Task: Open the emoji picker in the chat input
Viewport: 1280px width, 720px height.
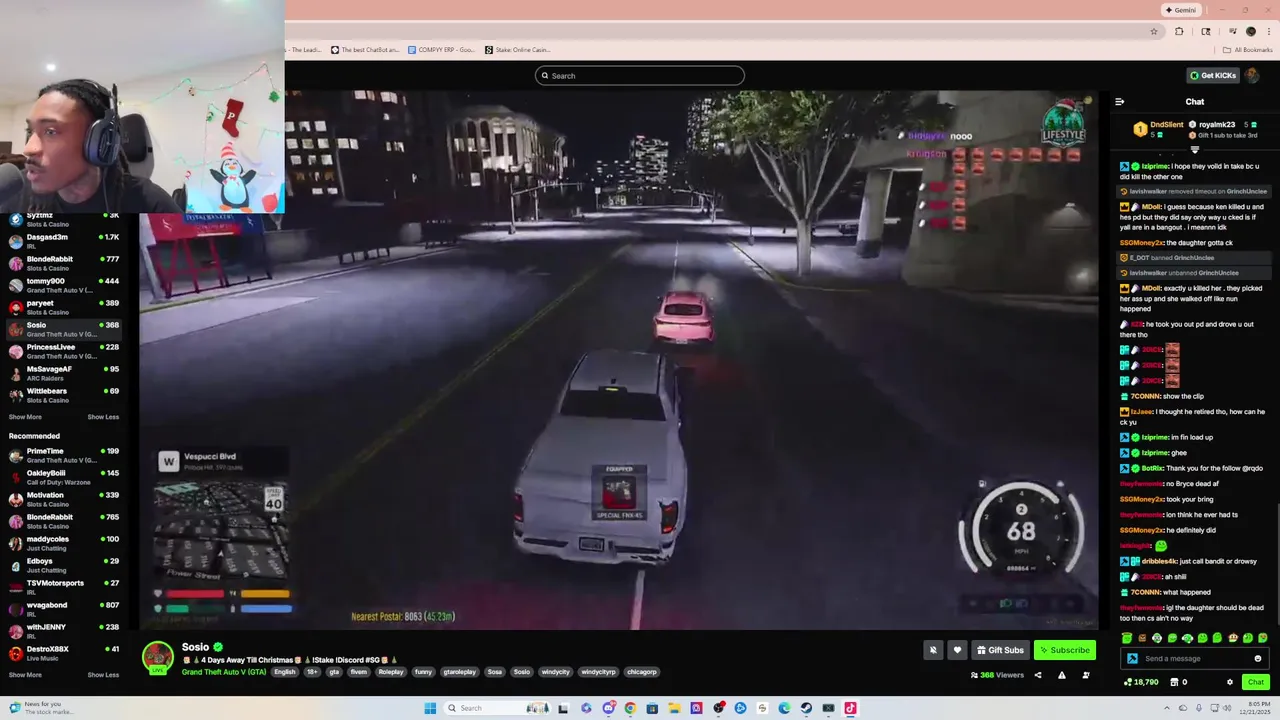Action: point(1258,659)
